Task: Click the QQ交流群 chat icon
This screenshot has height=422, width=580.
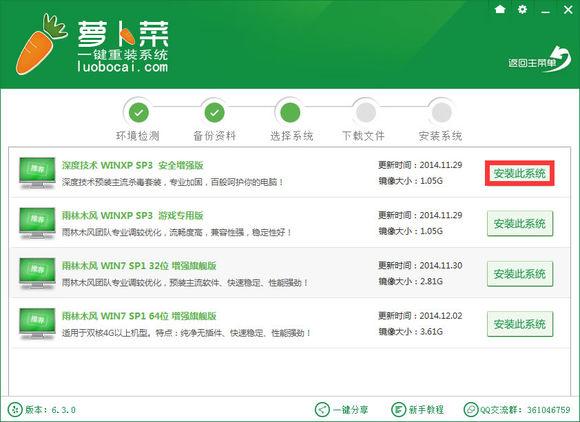Action: [x=471, y=409]
